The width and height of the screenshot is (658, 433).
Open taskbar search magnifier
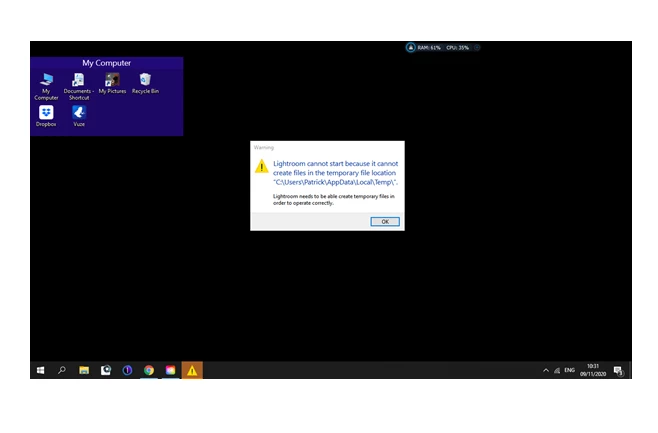[62, 370]
